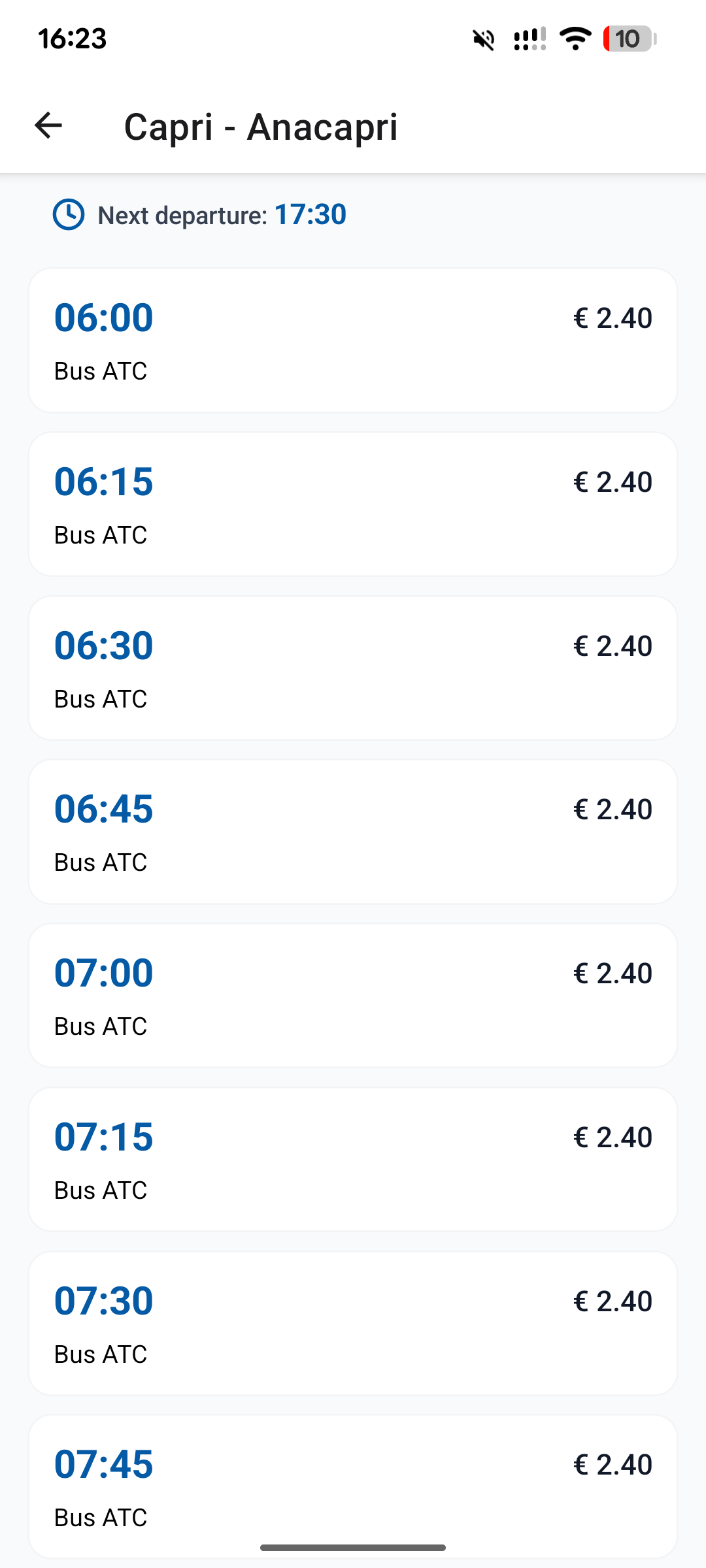
Task: Tap the status bar clock showing 16:23
Action: tap(73, 39)
